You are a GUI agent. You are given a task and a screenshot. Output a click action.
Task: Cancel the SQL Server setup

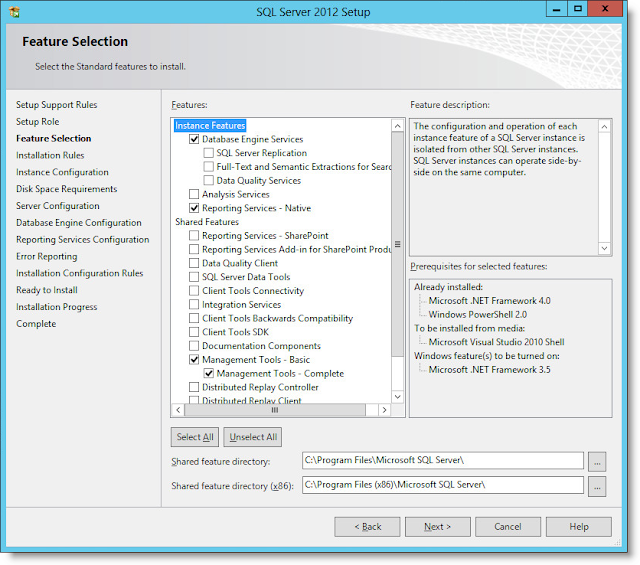508,527
